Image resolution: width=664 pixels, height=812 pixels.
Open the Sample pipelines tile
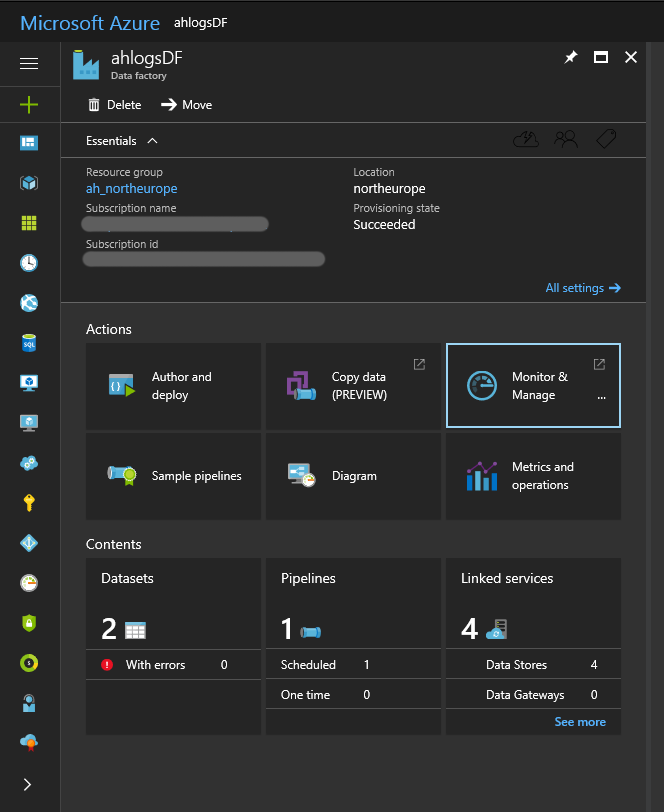[174, 476]
